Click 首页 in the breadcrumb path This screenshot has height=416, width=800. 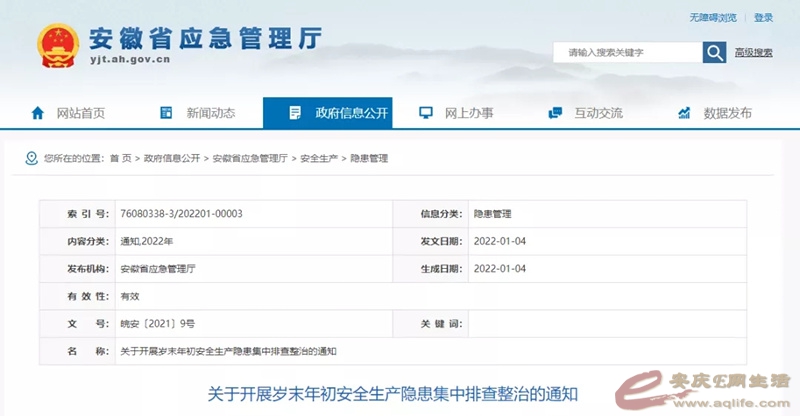[120, 159]
